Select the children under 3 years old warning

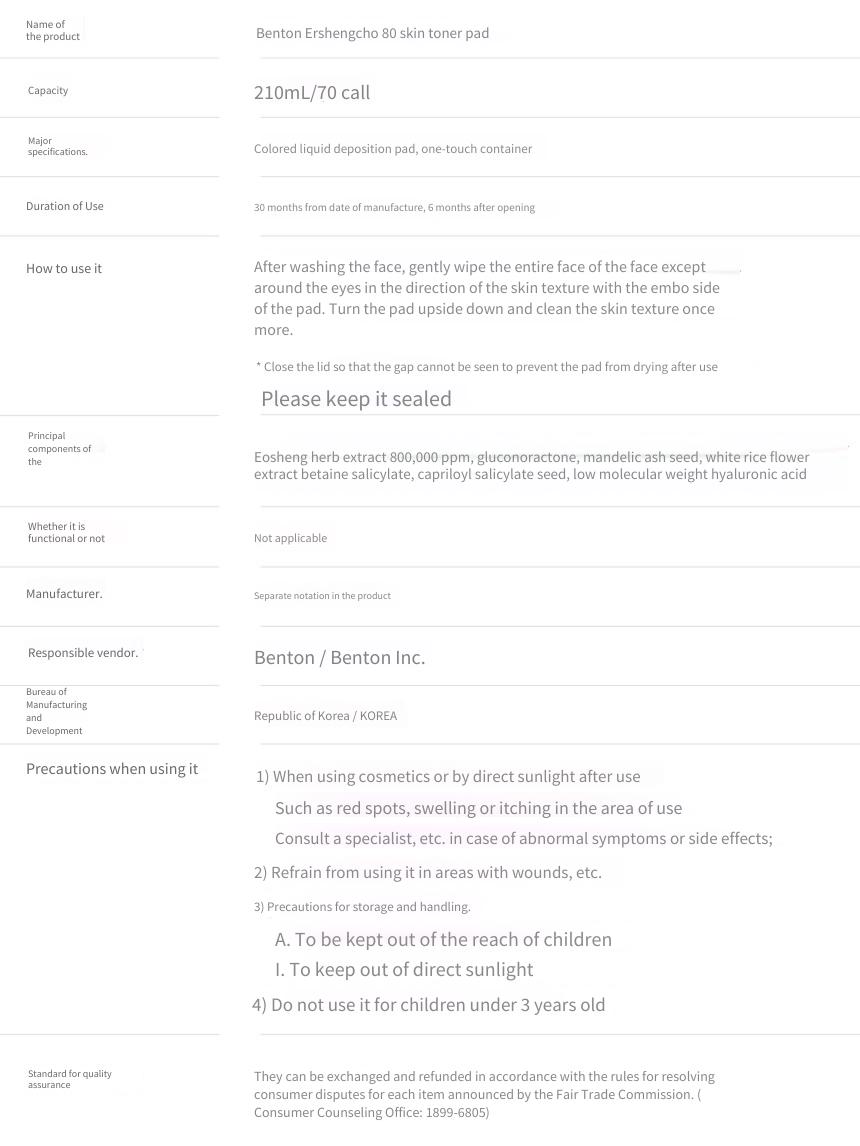click(x=429, y=1005)
